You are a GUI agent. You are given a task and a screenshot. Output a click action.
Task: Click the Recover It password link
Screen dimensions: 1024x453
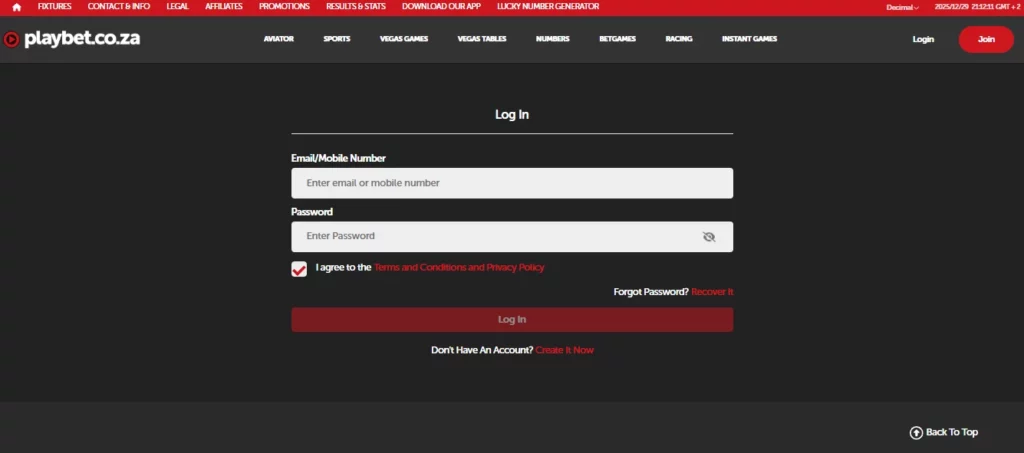pyautogui.click(x=712, y=292)
